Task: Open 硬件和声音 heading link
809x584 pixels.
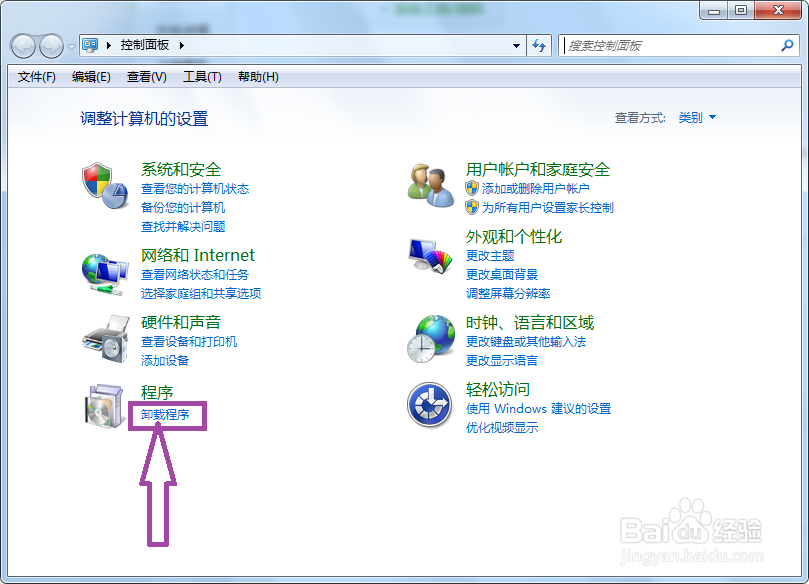Action: [x=181, y=322]
